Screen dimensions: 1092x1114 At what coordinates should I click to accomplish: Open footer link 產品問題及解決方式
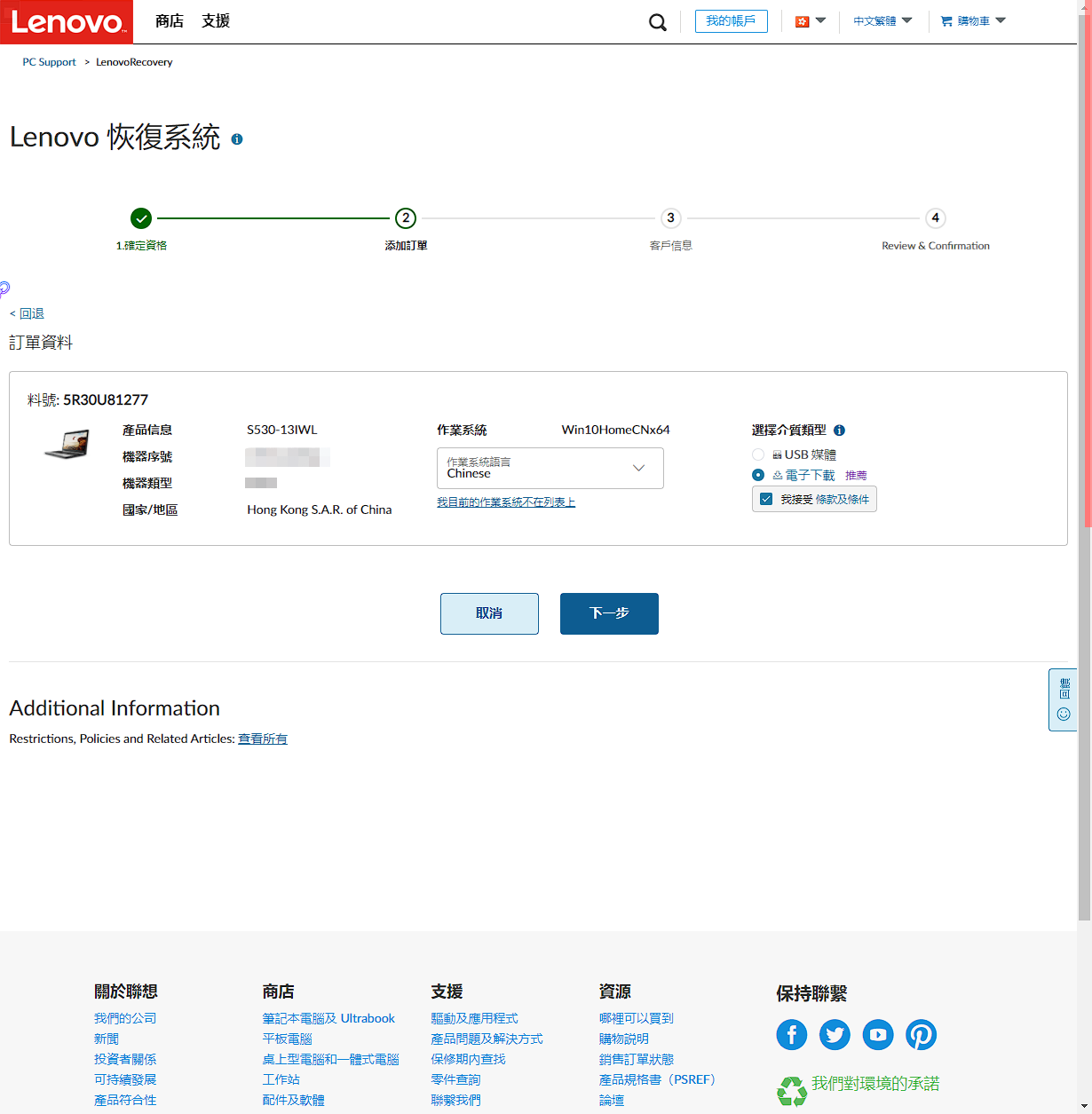click(487, 1039)
